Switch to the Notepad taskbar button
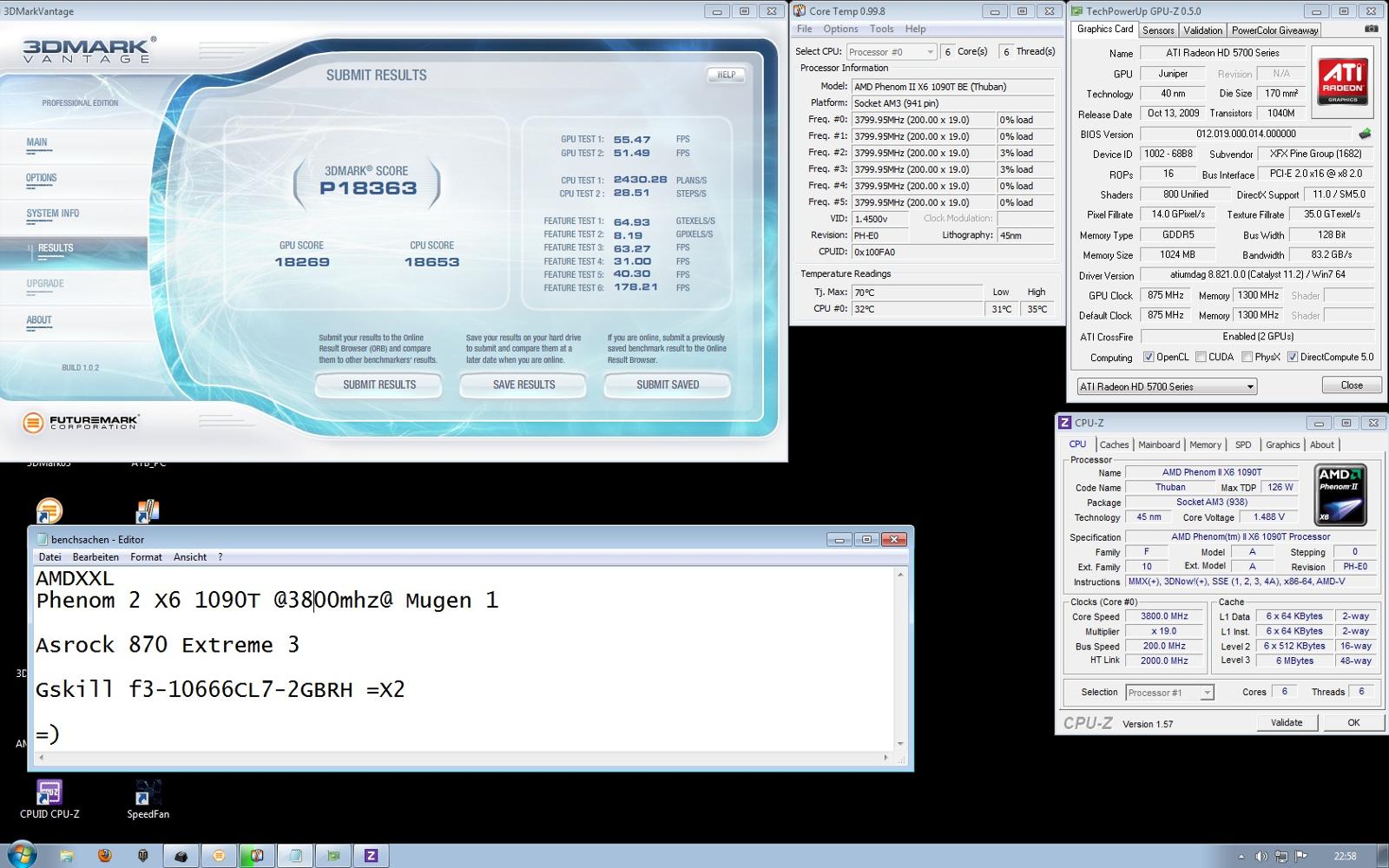This screenshot has height=868, width=1389. coord(295,856)
